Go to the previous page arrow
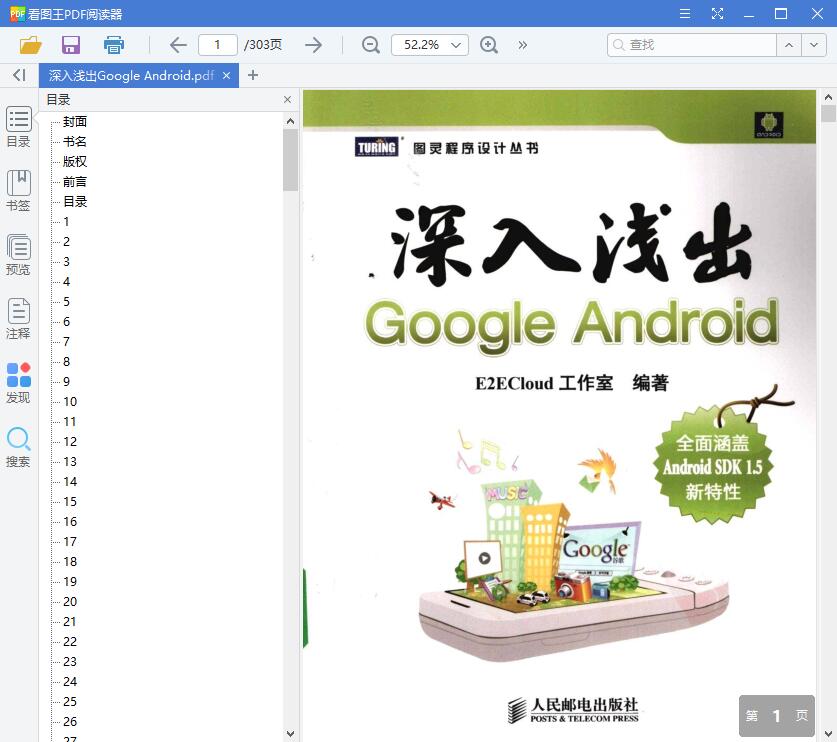837x742 pixels. point(178,45)
